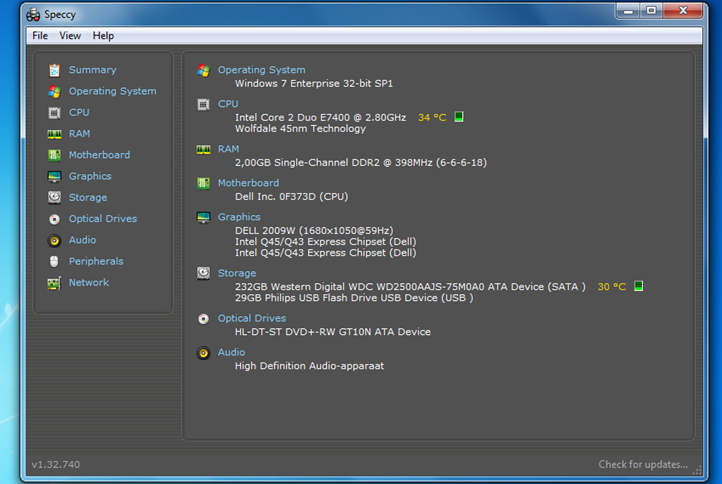722x484 pixels.
Task: Go to Graphics section in sidebar
Action: coord(90,176)
